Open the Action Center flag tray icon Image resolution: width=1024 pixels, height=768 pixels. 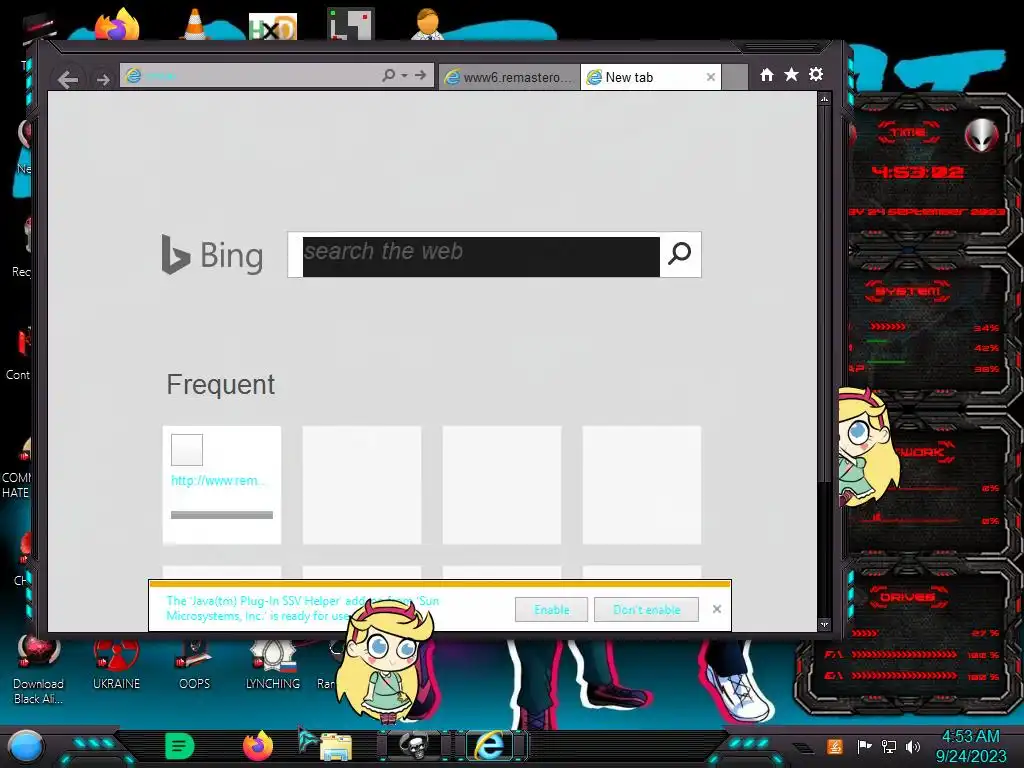[x=865, y=746]
